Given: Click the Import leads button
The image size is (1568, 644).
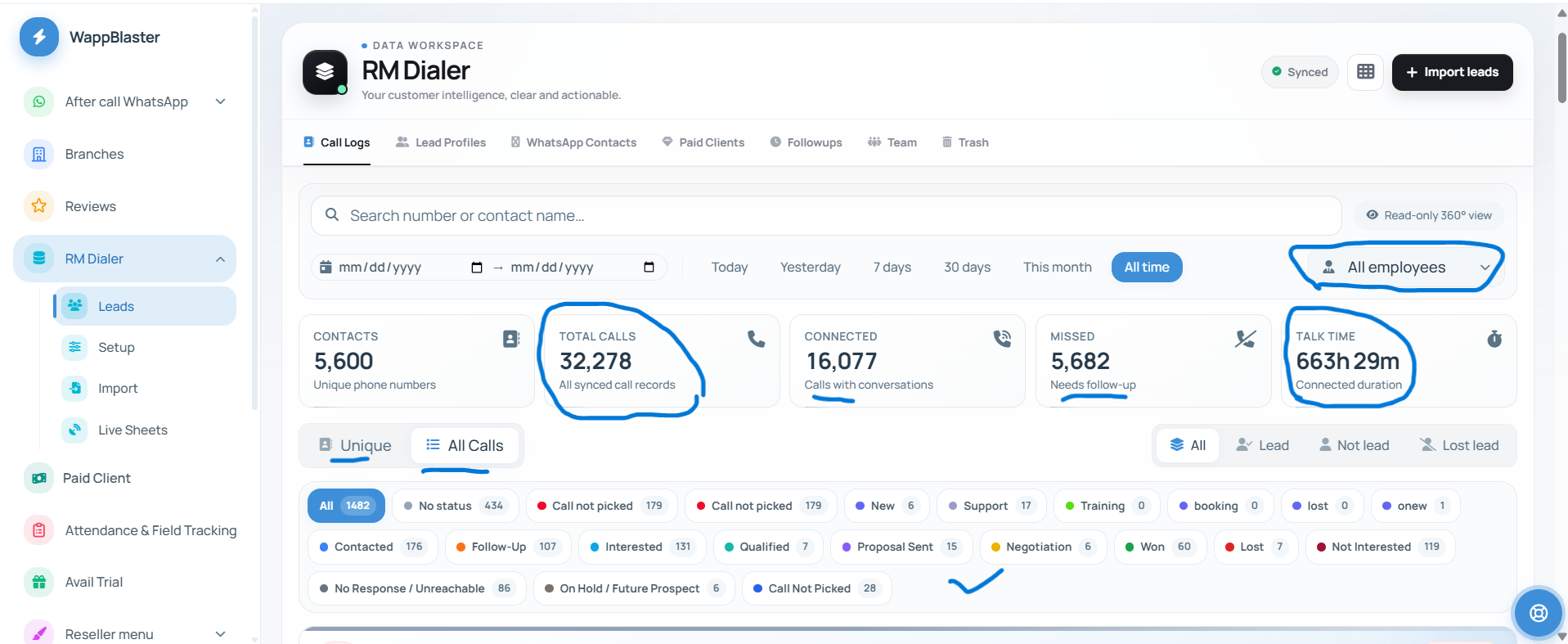Looking at the screenshot, I should click(1453, 72).
